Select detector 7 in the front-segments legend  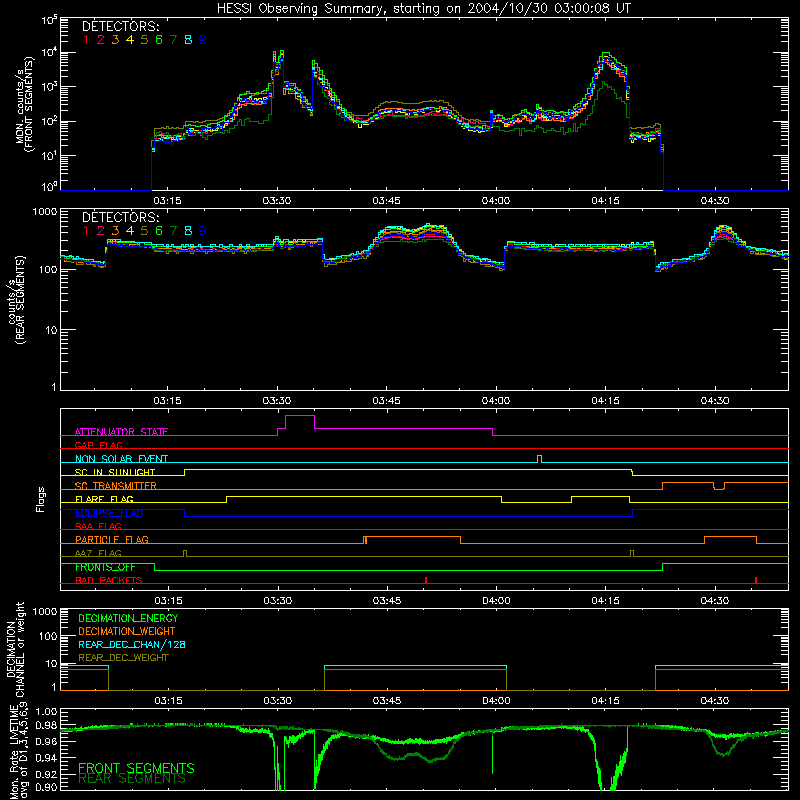173,40
